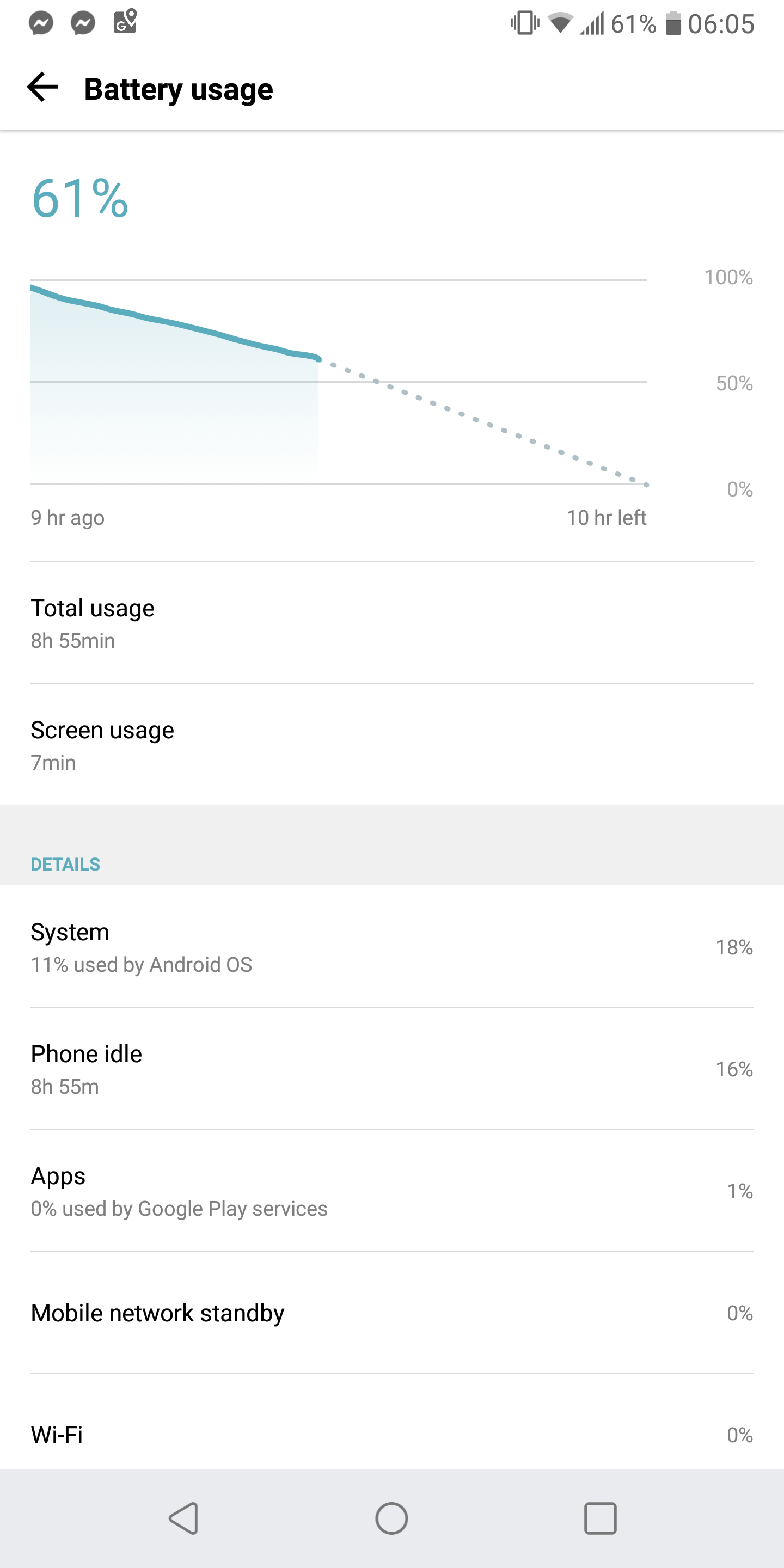Tap the large 61% battery percentage
This screenshot has width=784, height=1568.
(79, 198)
